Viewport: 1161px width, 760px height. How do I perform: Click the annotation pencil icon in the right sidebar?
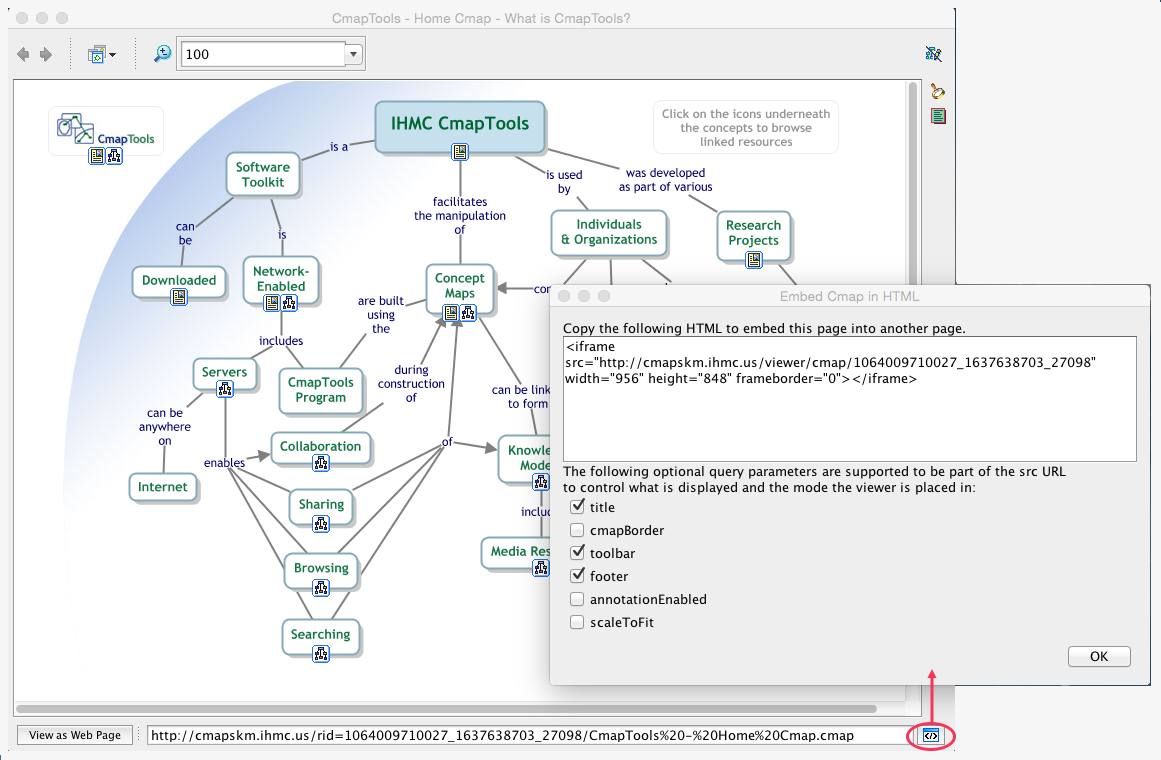[x=937, y=91]
